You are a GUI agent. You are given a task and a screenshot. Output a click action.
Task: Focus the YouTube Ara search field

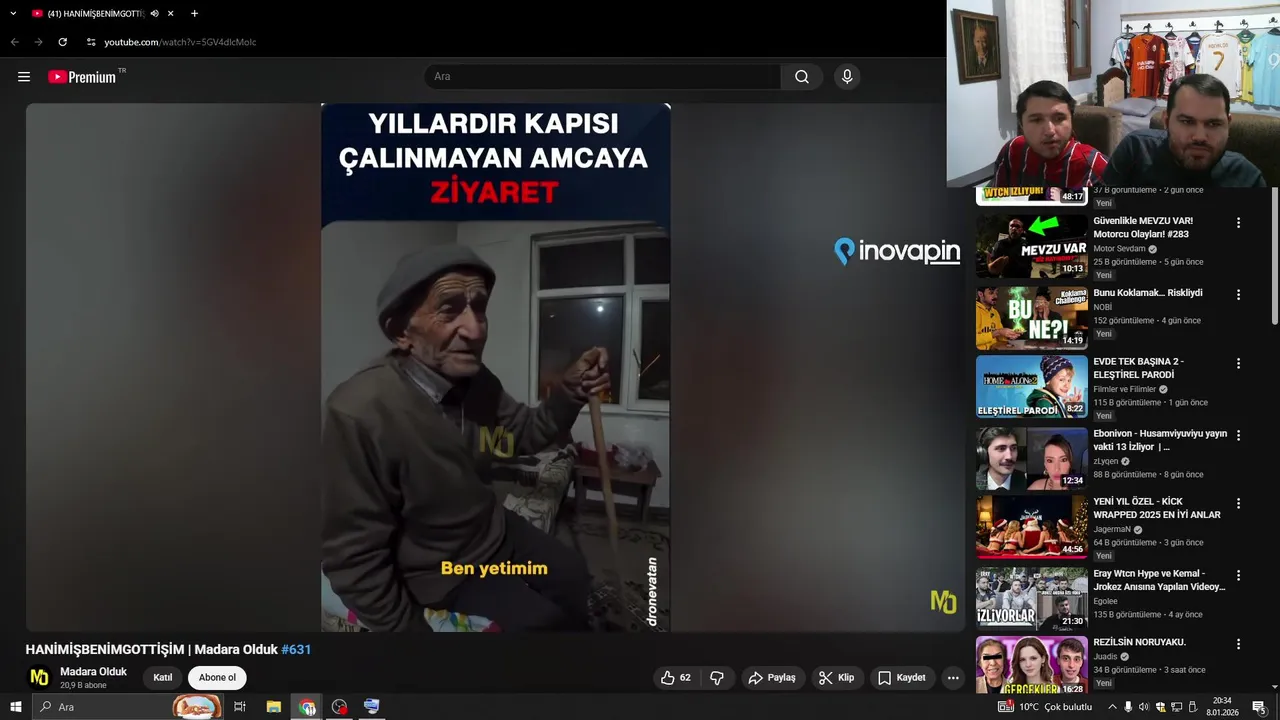603,77
